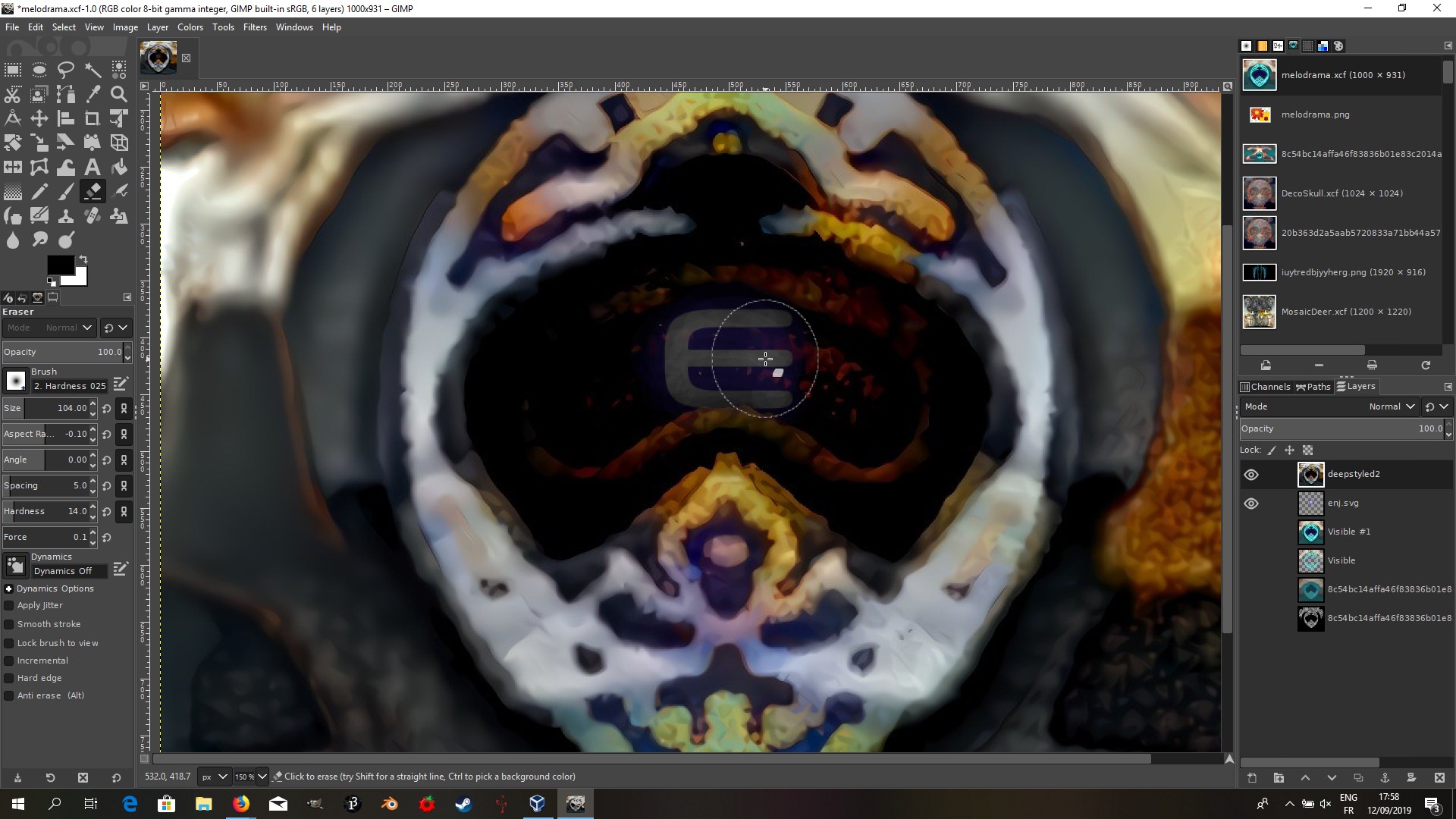1456x819 pixels.
Task: Enable the Smooth stroke checkbox
Action: (x=9, y=624)
